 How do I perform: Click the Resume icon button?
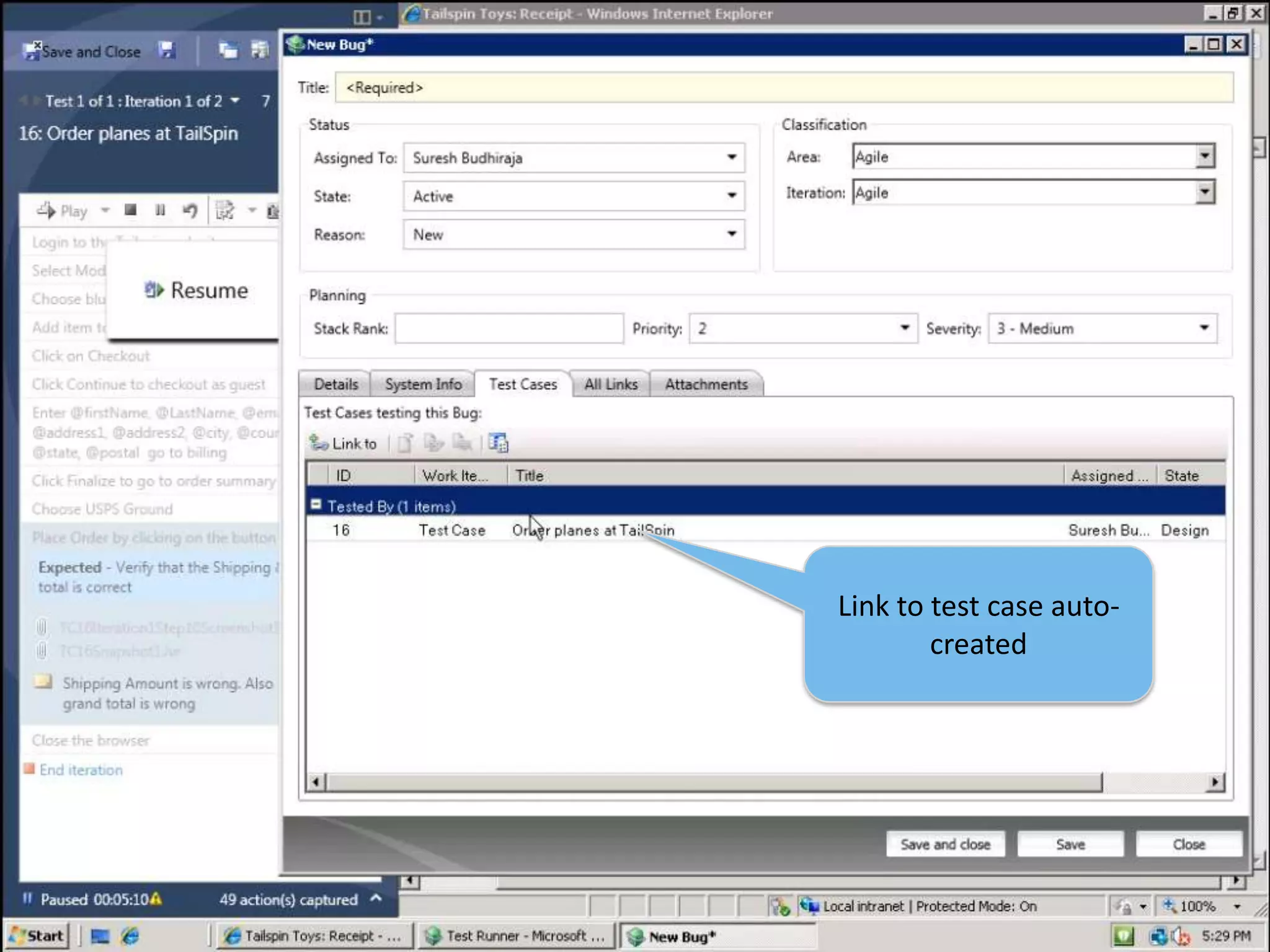click(196, 291)
